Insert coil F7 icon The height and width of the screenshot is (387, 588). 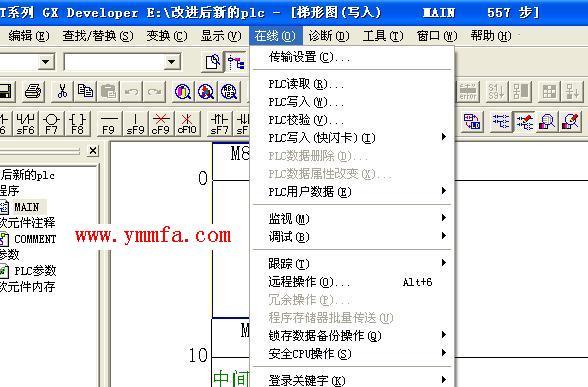pyautogui.click(x=51, y=123)
